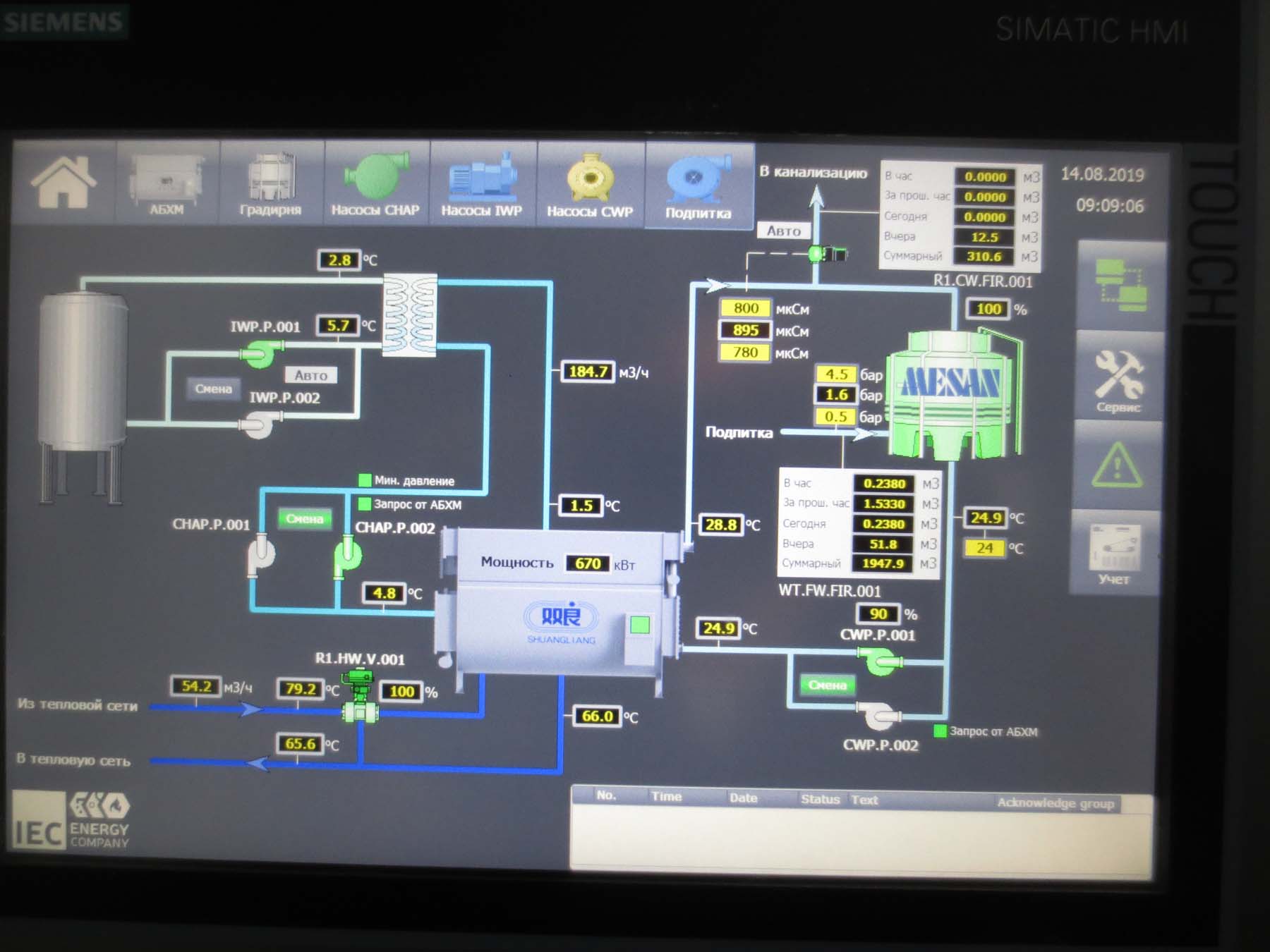The width and height of the screenshot is (1270, 952).
Task: Toggle the Авто mode of drain valve
Action: tap(784, 231)
